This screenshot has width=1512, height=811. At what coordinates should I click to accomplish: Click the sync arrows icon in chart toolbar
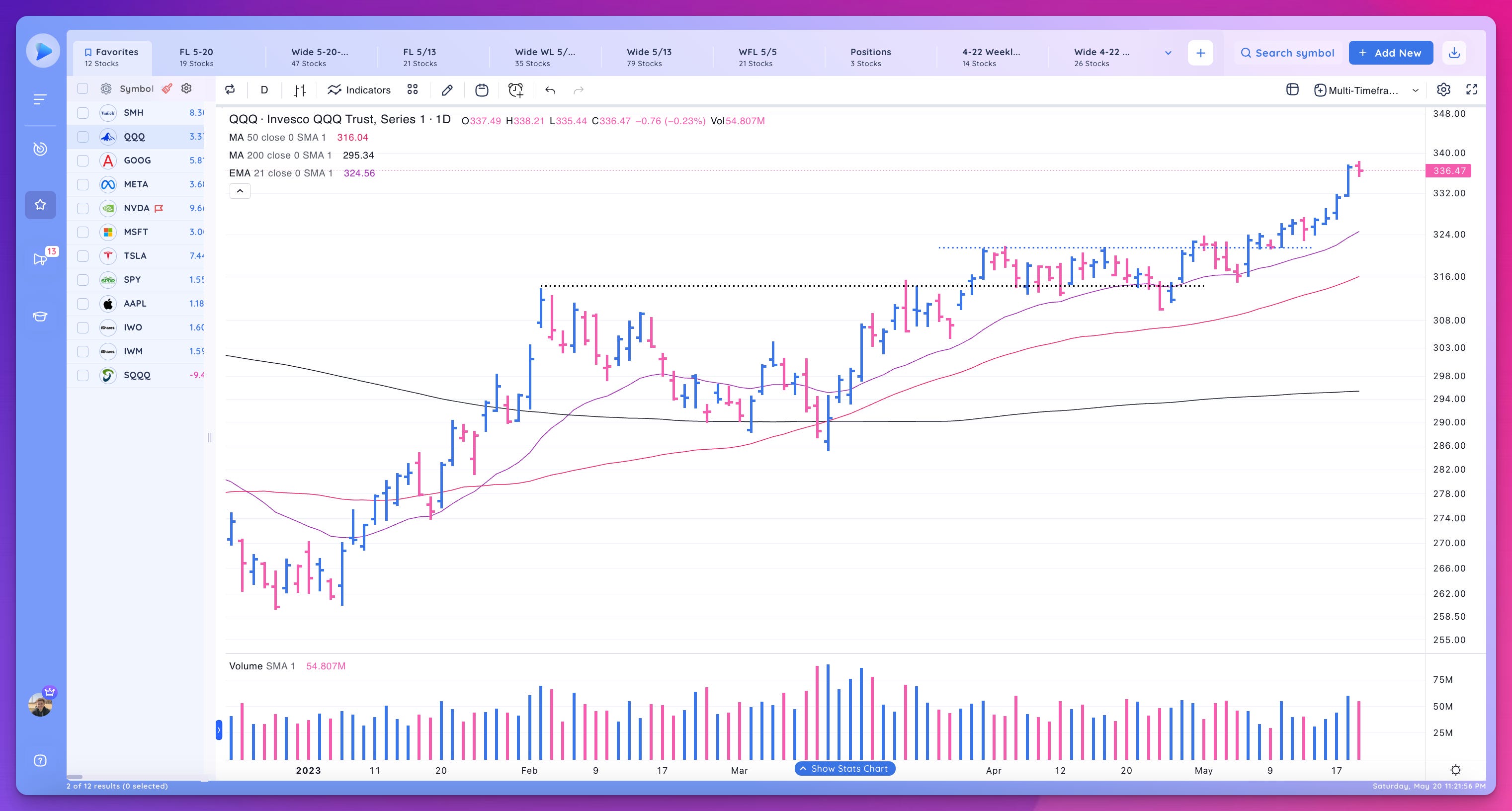(230, 90)
